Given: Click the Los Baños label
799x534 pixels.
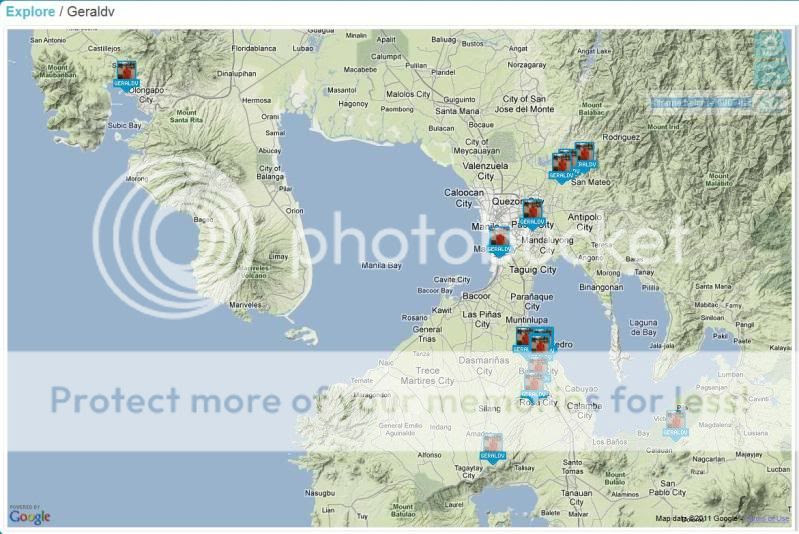Looking at the screenshot, I should click(610, 442).
